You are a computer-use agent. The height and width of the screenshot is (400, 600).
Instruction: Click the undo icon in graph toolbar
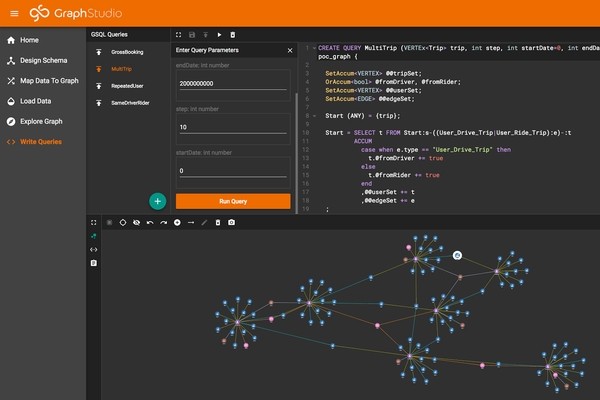tap(150, 222)
